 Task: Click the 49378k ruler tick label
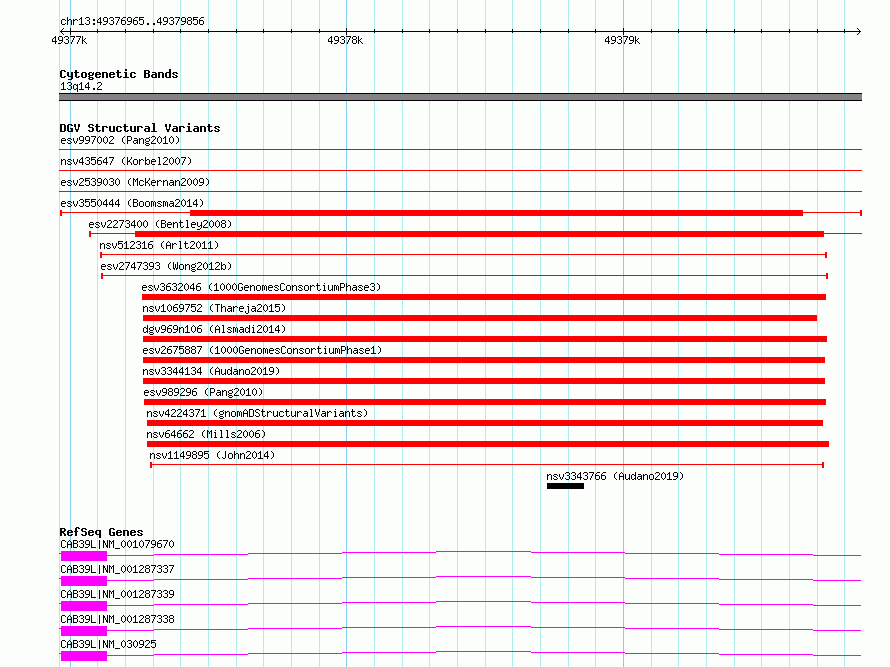click(x=345, y=40)
